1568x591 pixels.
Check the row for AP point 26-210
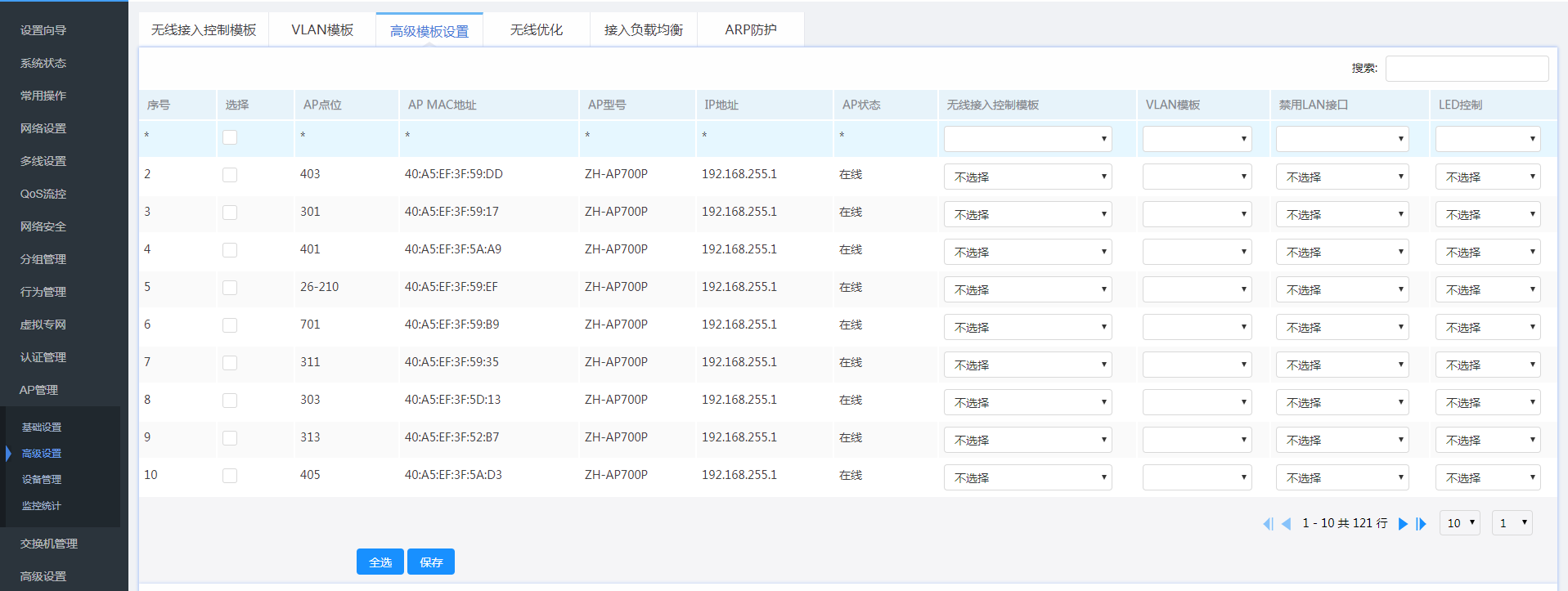pos(230,288)
